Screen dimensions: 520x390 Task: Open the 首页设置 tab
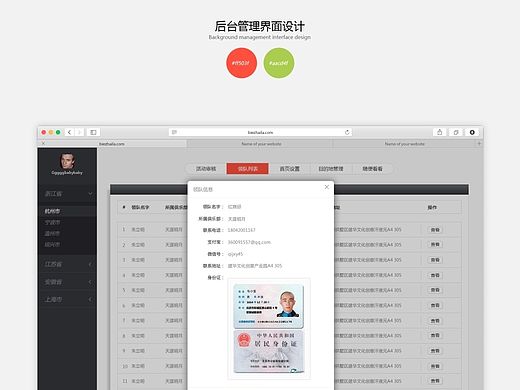[289, 169]
